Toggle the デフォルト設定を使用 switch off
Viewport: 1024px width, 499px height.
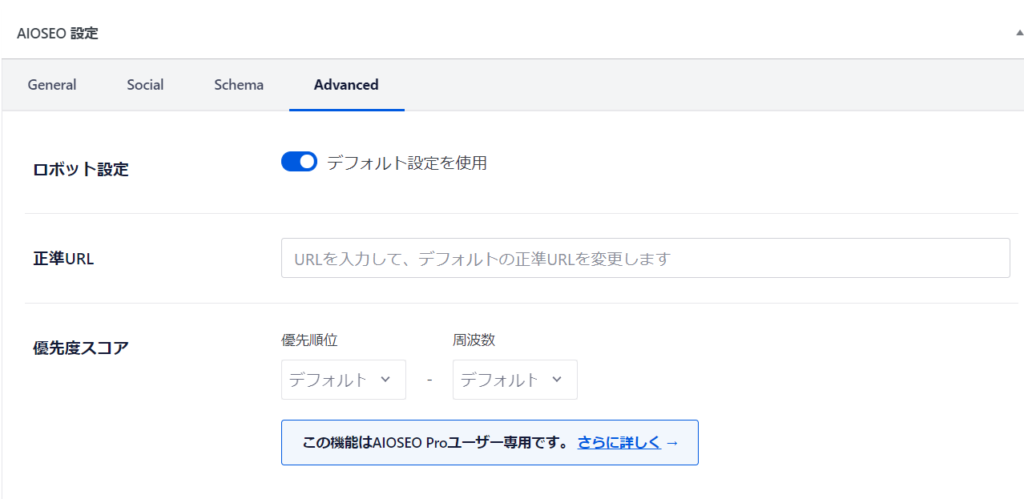coord(299,162)
